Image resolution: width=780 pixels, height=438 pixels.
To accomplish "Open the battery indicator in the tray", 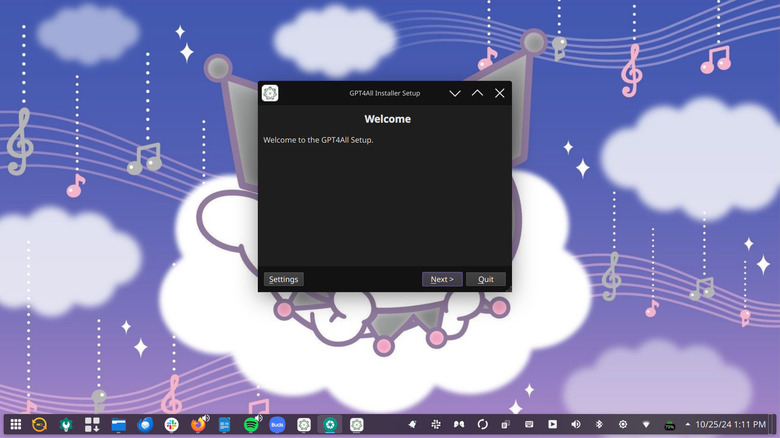I will click(x=669, y=425).
